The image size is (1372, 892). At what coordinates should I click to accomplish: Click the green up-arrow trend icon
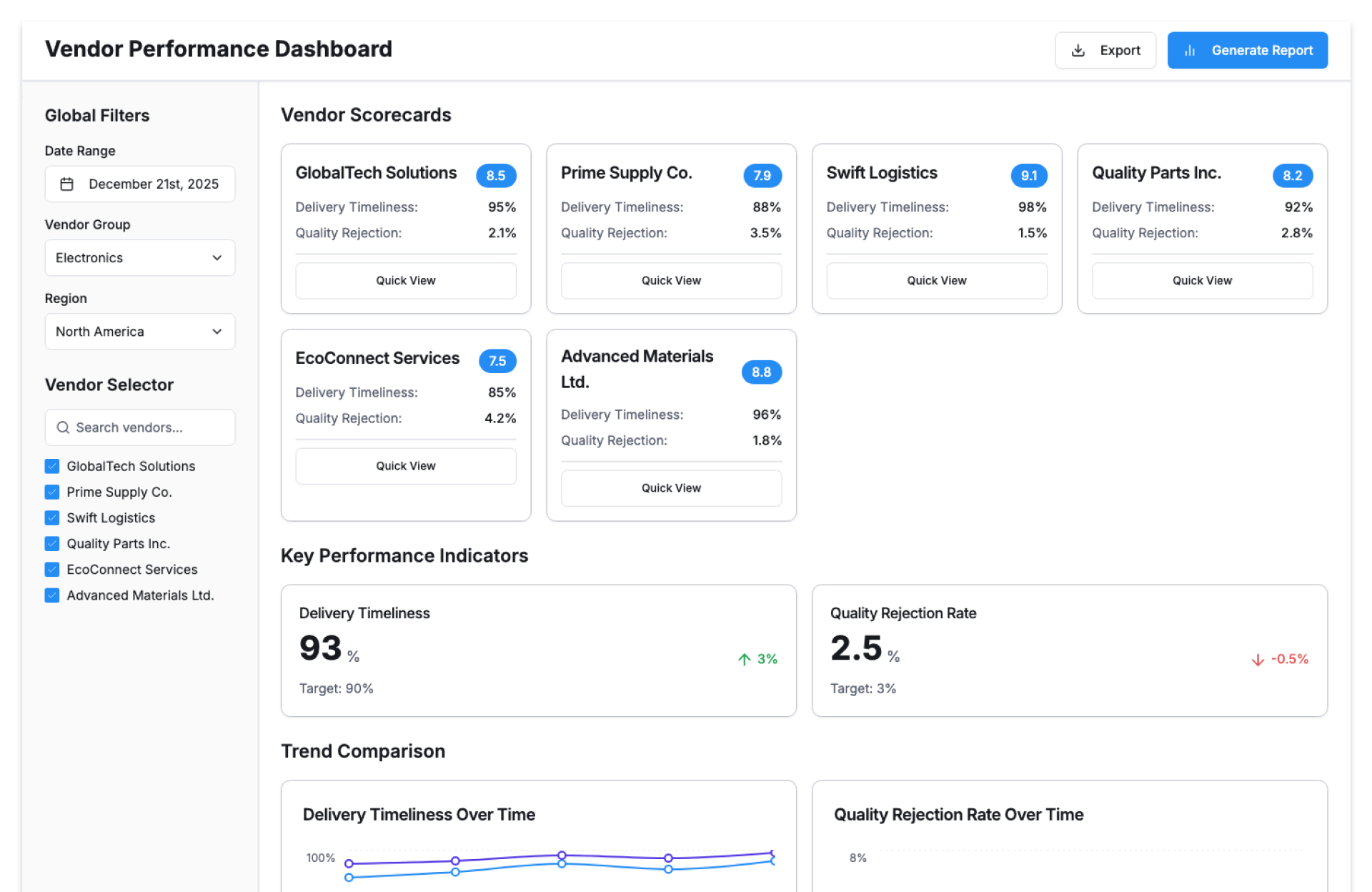pos(744,659)
